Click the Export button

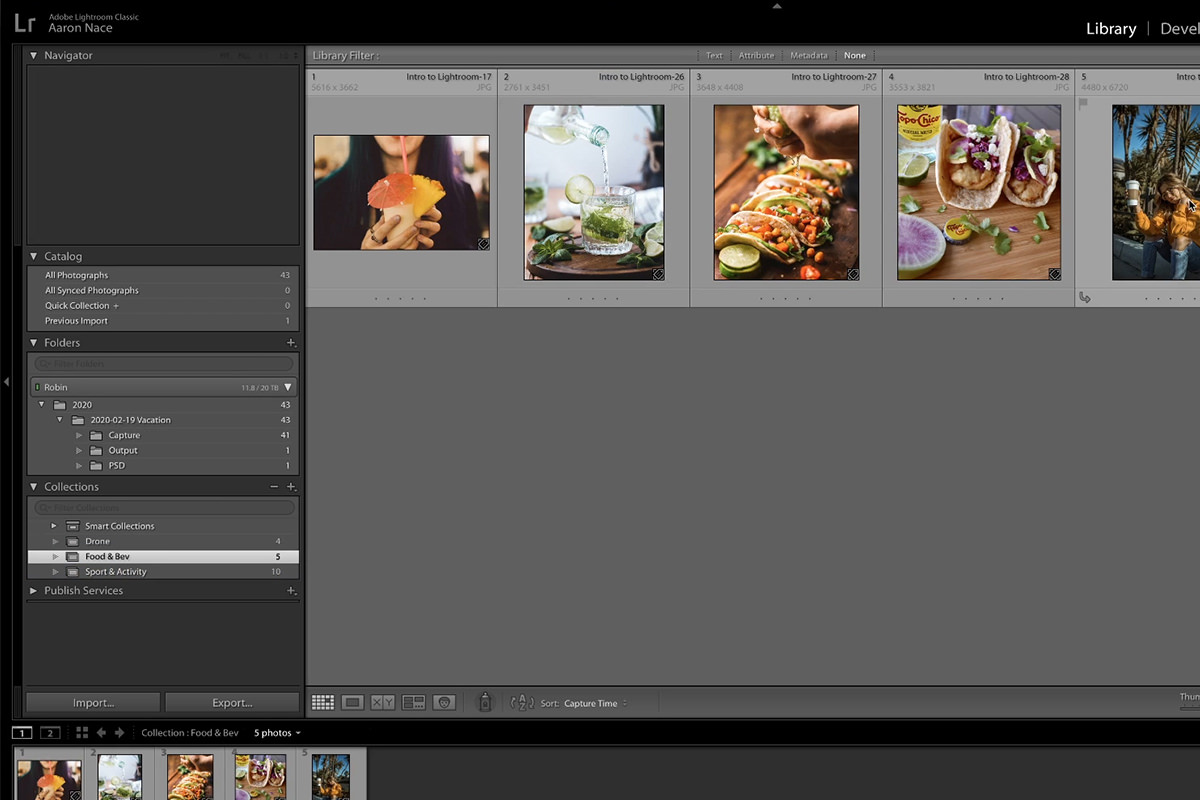coord(232,702)
